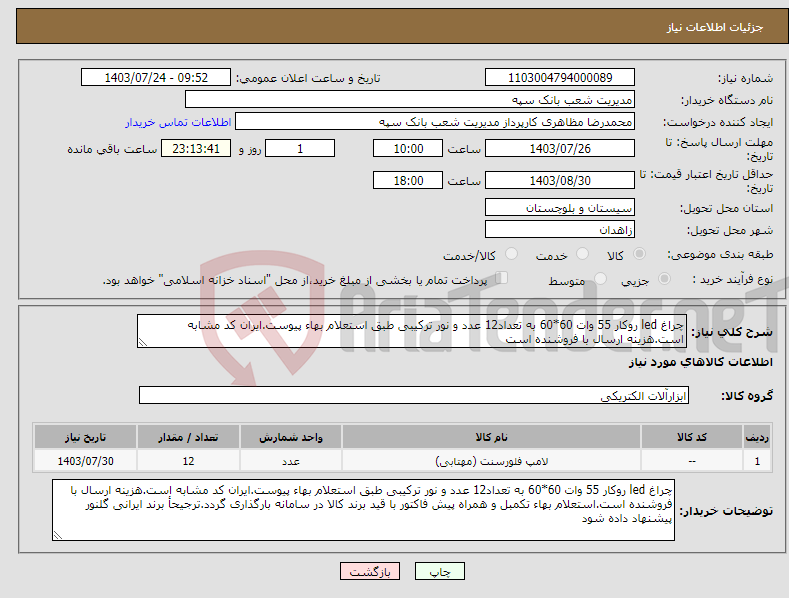Click the چاپ (print) button
Screen dimensions: 789x598
(439, 571)
